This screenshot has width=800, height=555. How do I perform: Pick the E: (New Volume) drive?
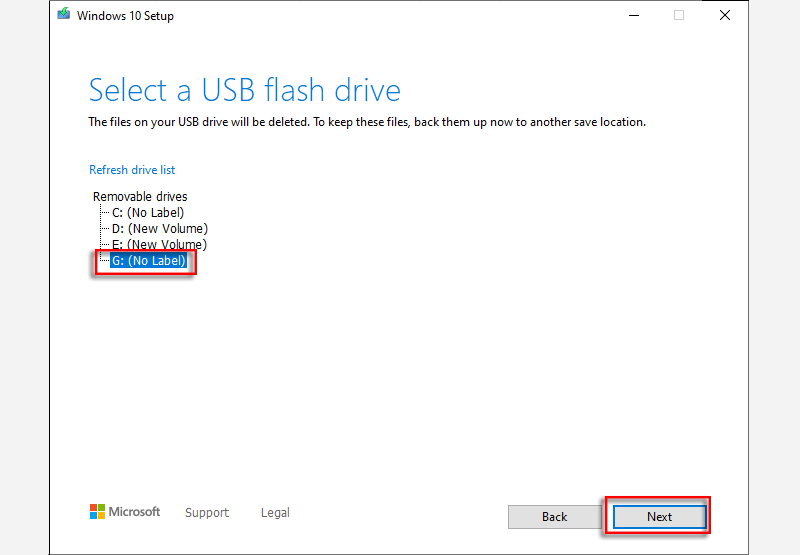click(159, 245)
